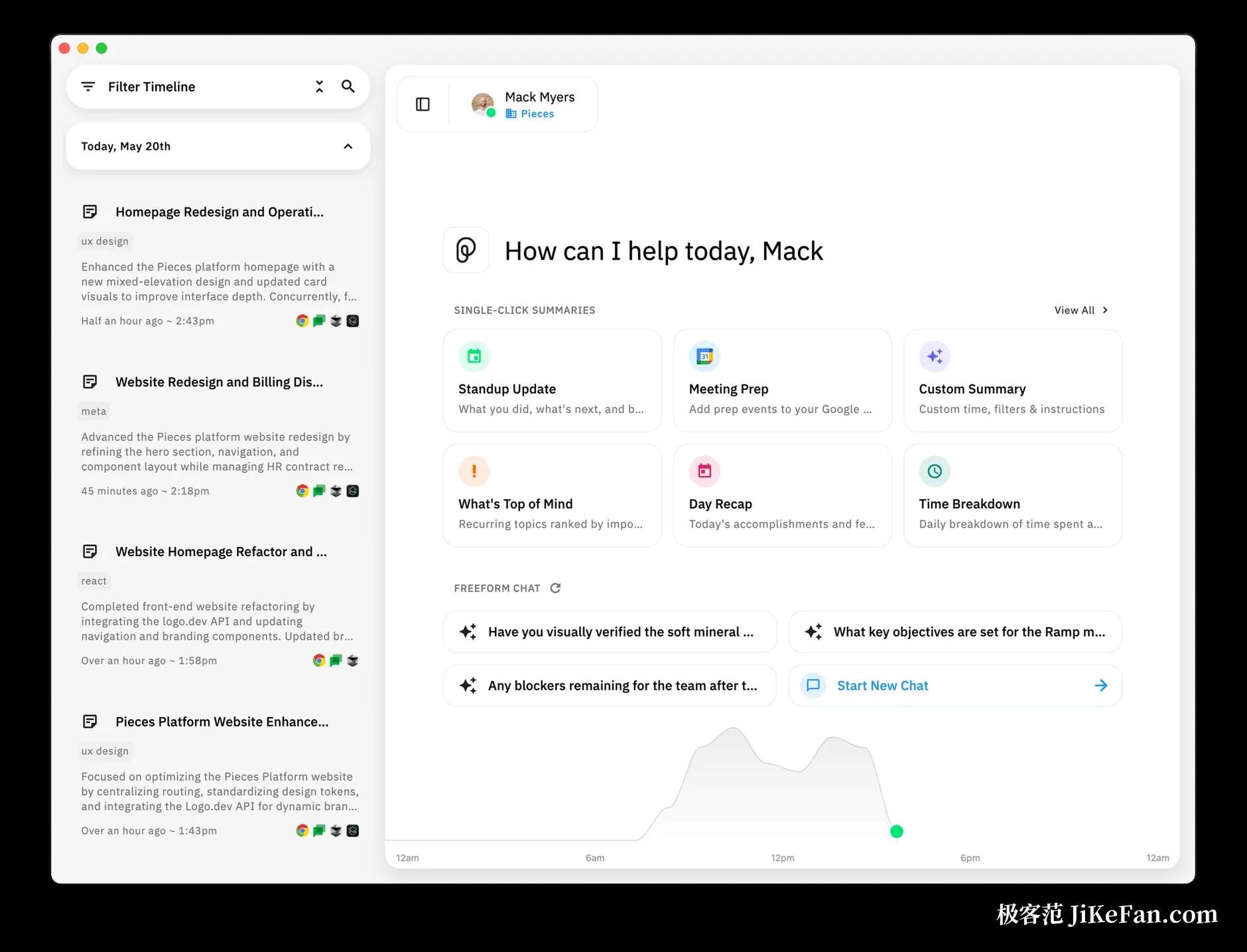The height and width of the screenshot is (952, 1247).
Task: Click the Time Breakdown clock icon
Action: pyautogui.click(x=935, y=471)
